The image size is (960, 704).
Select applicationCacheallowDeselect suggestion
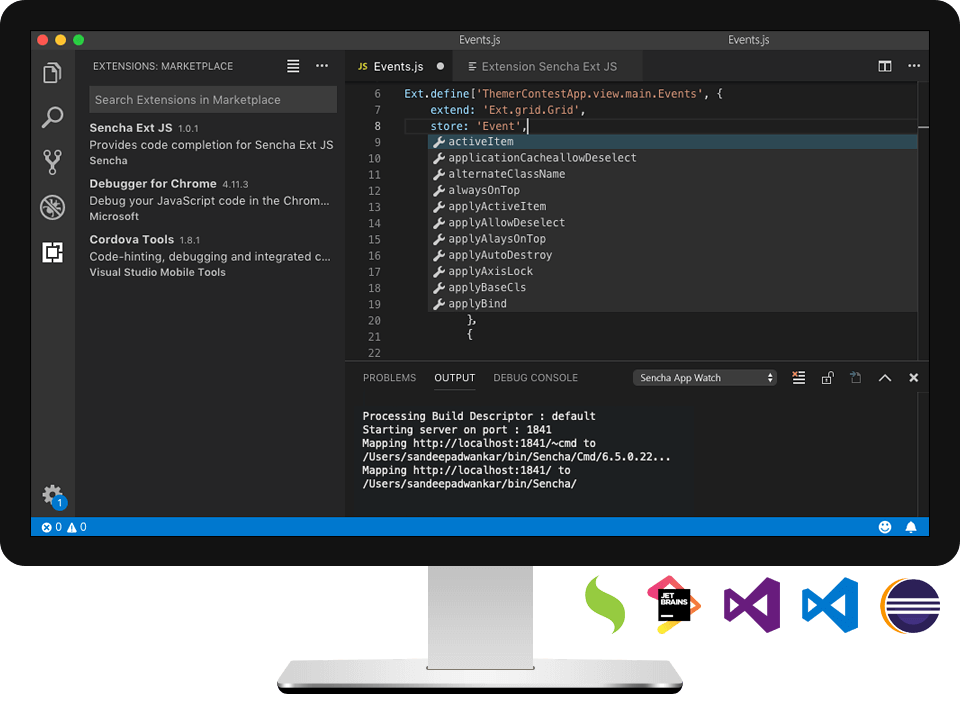point(672,158)
